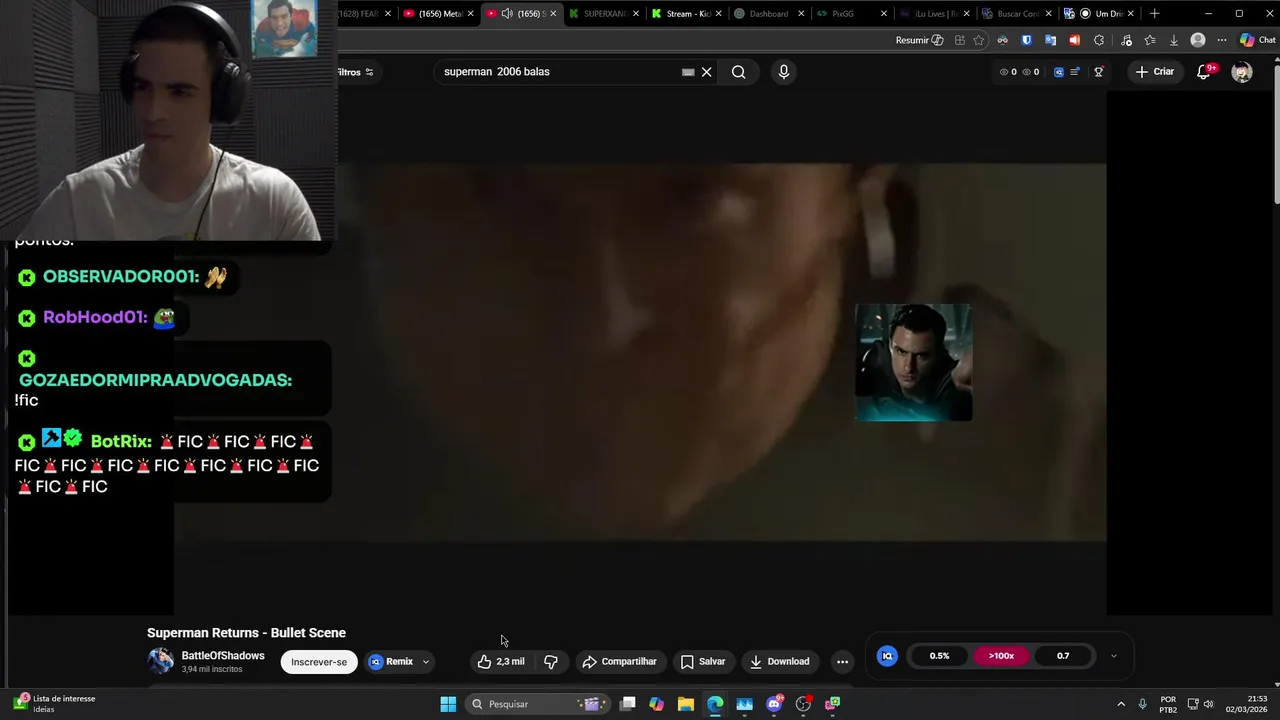
Task: Click the Remix button
Action: click(x=391, y=662)
